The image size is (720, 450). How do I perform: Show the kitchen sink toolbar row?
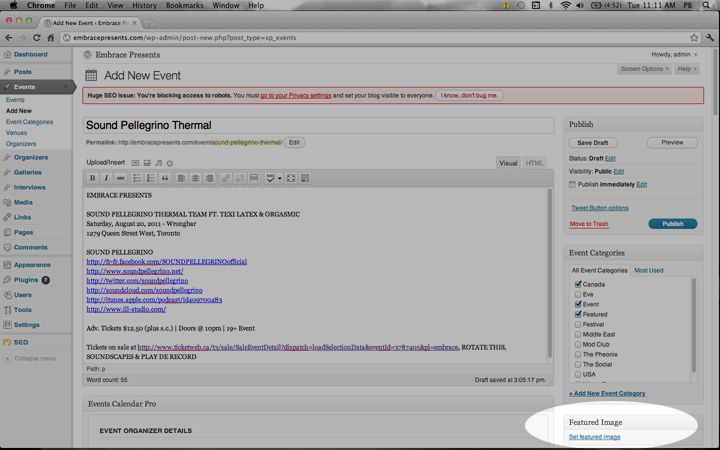pos(305,178)
